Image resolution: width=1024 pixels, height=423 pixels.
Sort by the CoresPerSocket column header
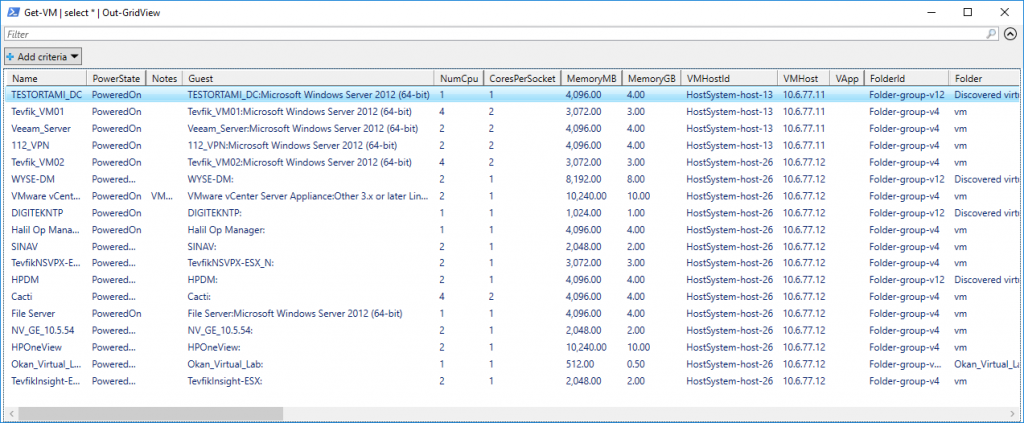click(x=522, y=78)
